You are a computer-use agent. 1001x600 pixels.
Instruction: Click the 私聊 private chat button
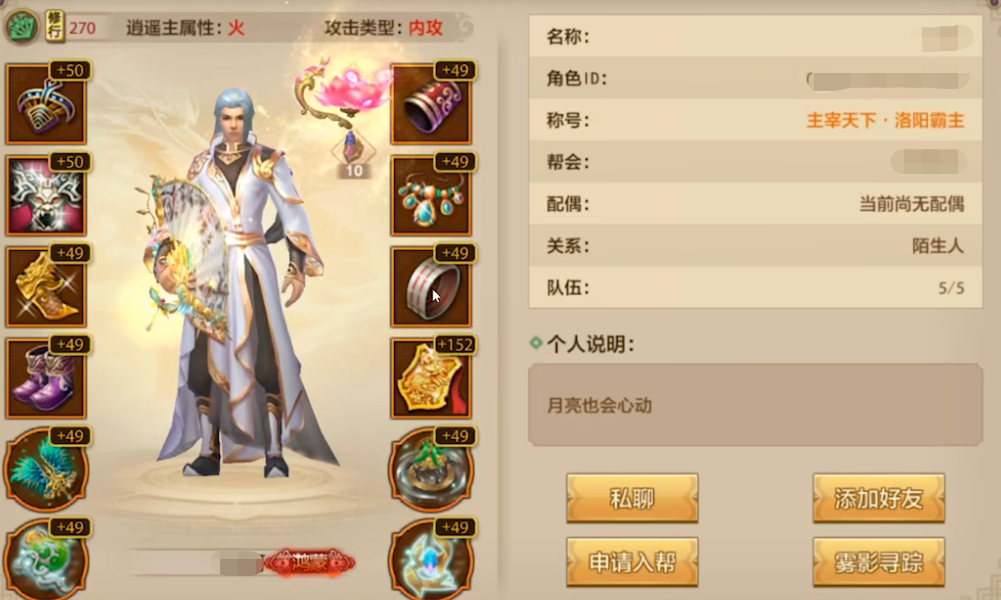tap(632, 498)
